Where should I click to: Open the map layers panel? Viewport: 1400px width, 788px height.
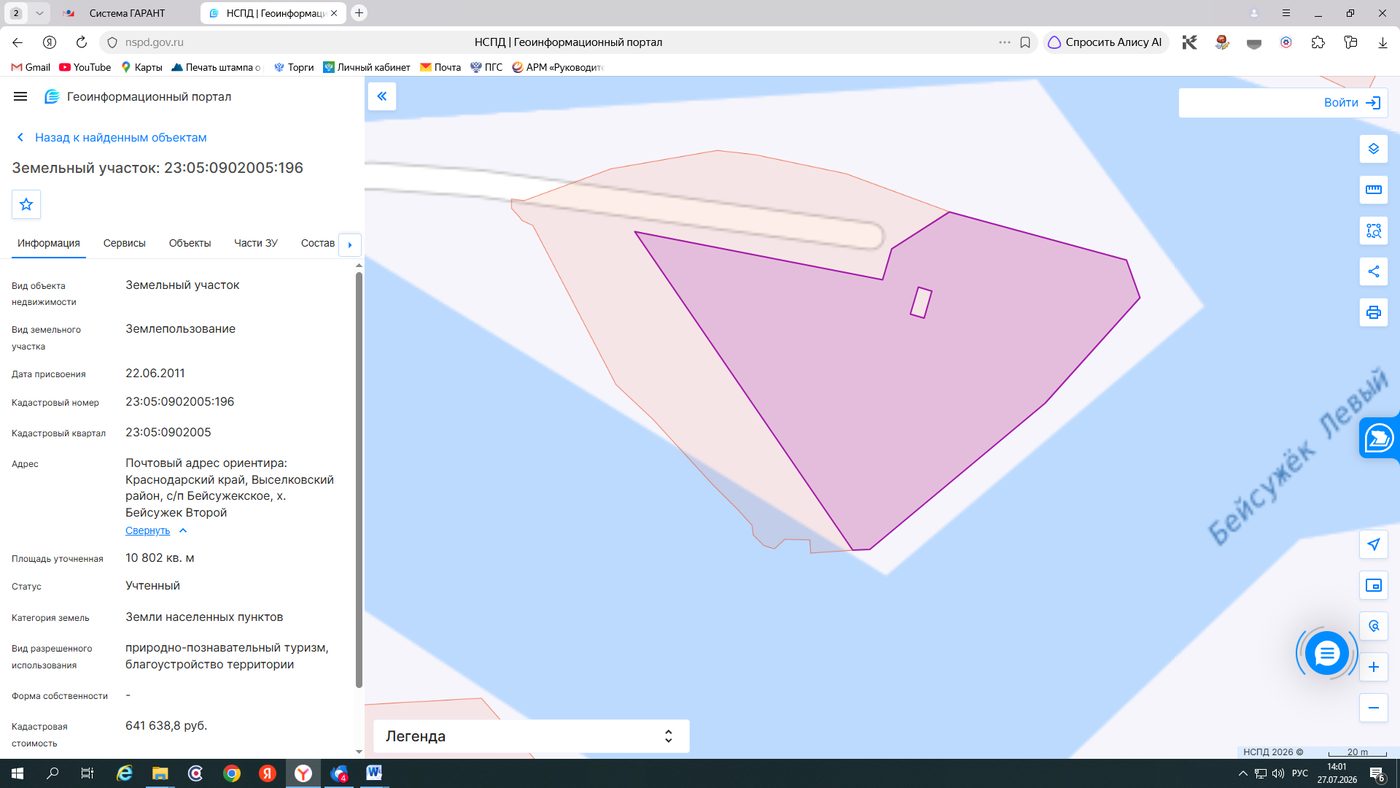pyautogui.click(x=1374, y=149)
